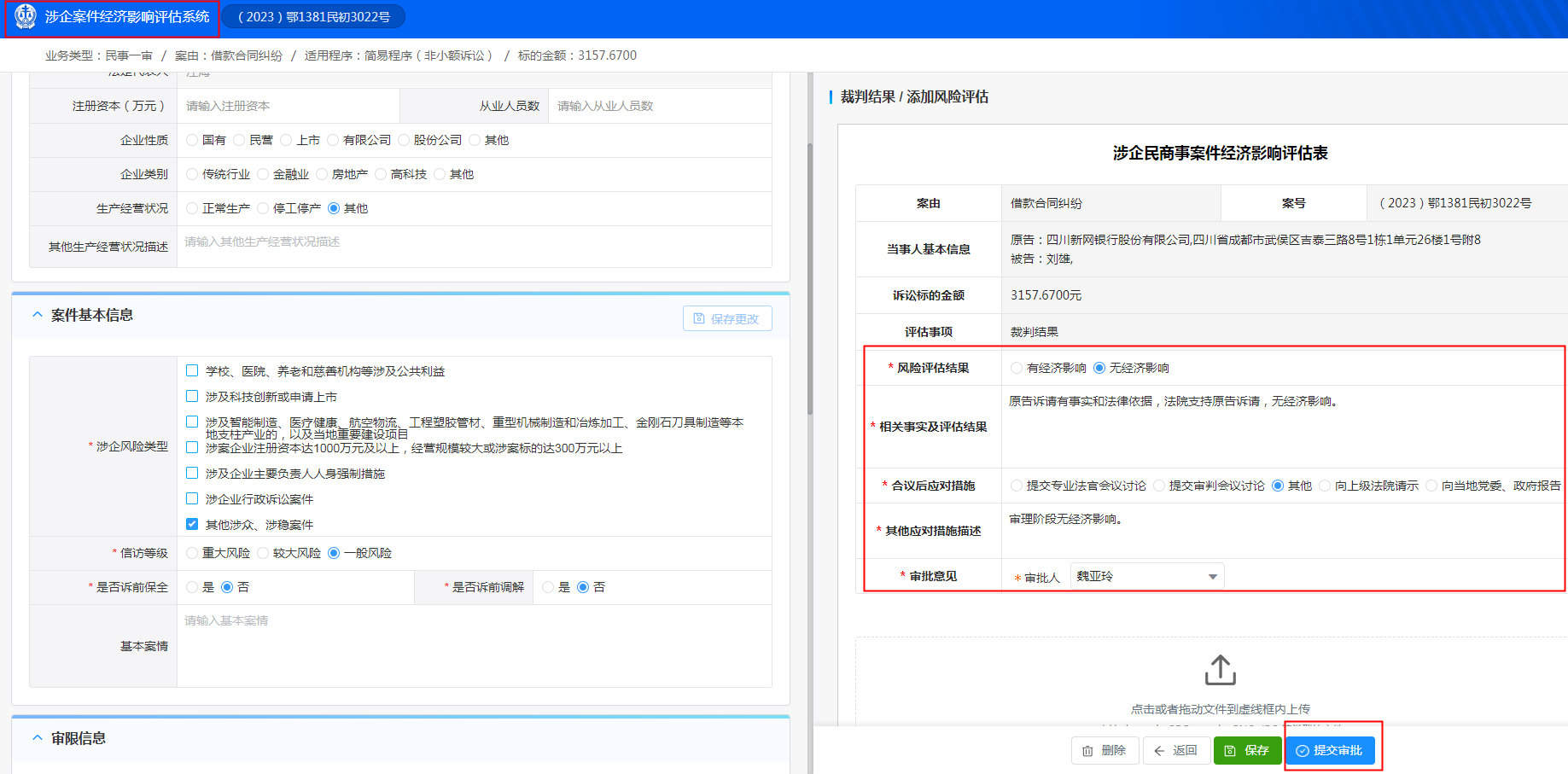Select 一般风险 petition level radio

(x=334, y=553)
